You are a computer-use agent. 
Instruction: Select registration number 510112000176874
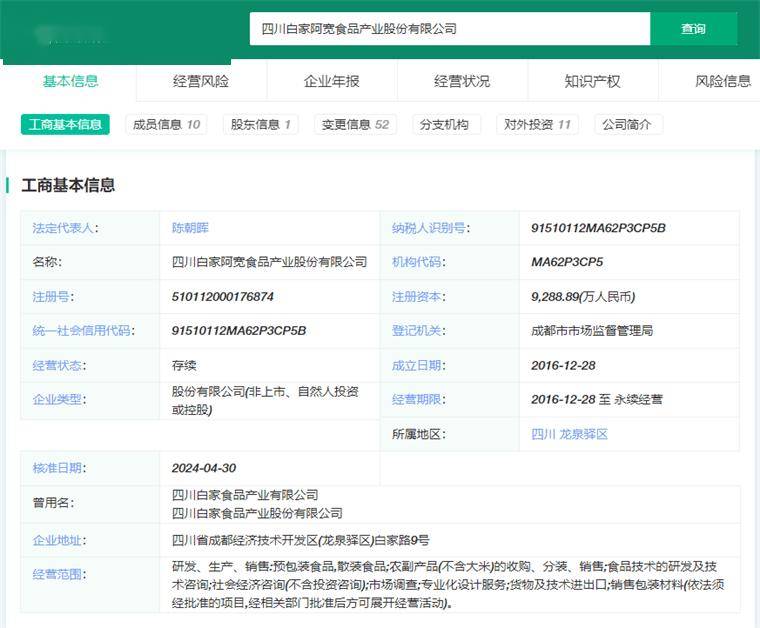pyautogui.click(x=222, y=297)
